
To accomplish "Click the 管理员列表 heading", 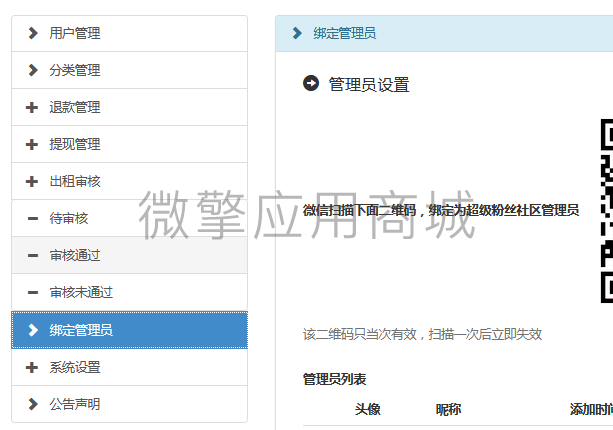I will pos(335,379).
